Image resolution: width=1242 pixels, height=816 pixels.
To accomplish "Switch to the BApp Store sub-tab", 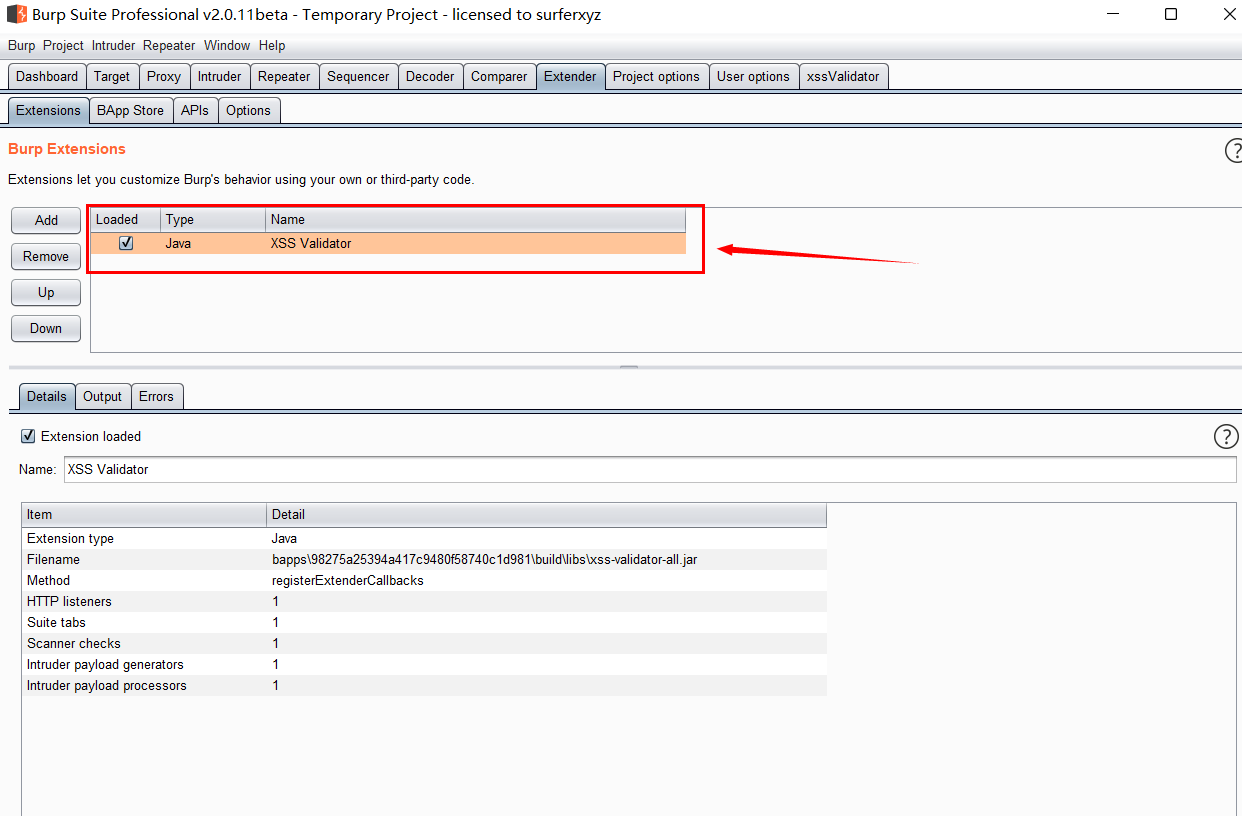I will (x=130, y=111).
